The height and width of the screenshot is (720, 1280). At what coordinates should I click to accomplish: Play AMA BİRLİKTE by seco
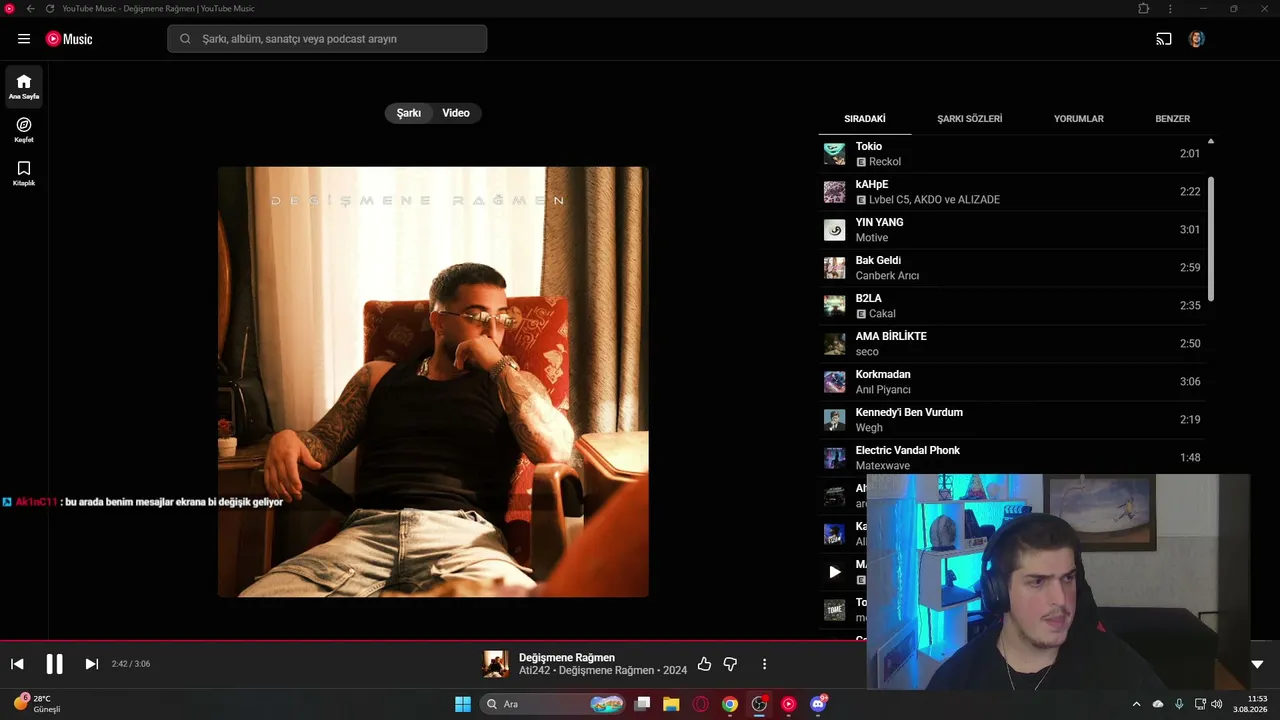coord(1012,344)
